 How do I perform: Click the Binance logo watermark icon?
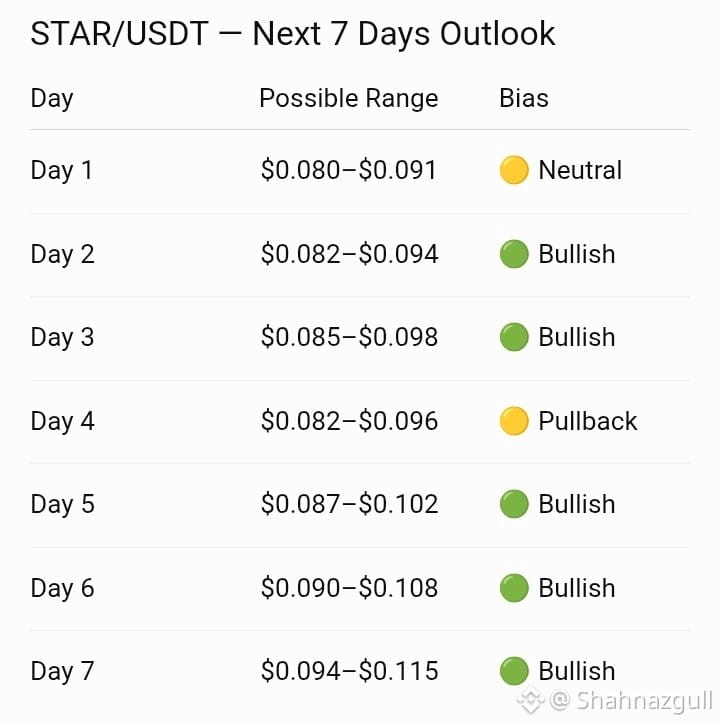pos(531,700)
